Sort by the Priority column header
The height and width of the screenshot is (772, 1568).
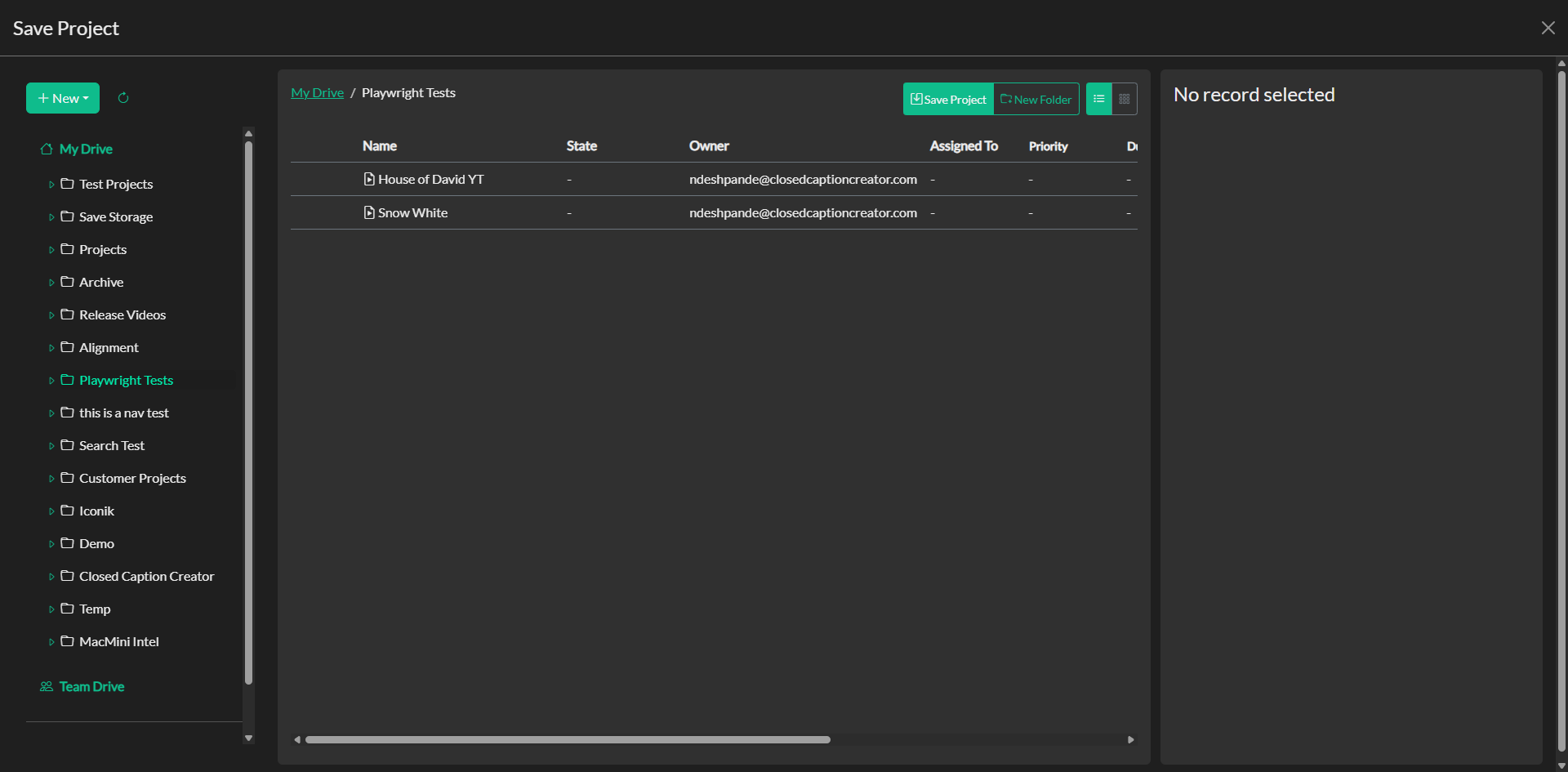(1049, 146)
